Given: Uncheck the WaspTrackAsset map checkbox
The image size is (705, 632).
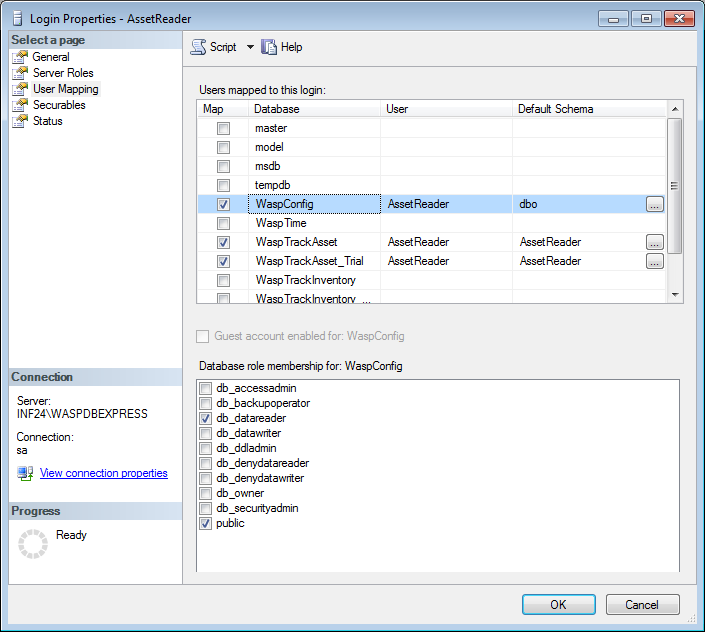Looking at the screenshot, I should point(223,242).
